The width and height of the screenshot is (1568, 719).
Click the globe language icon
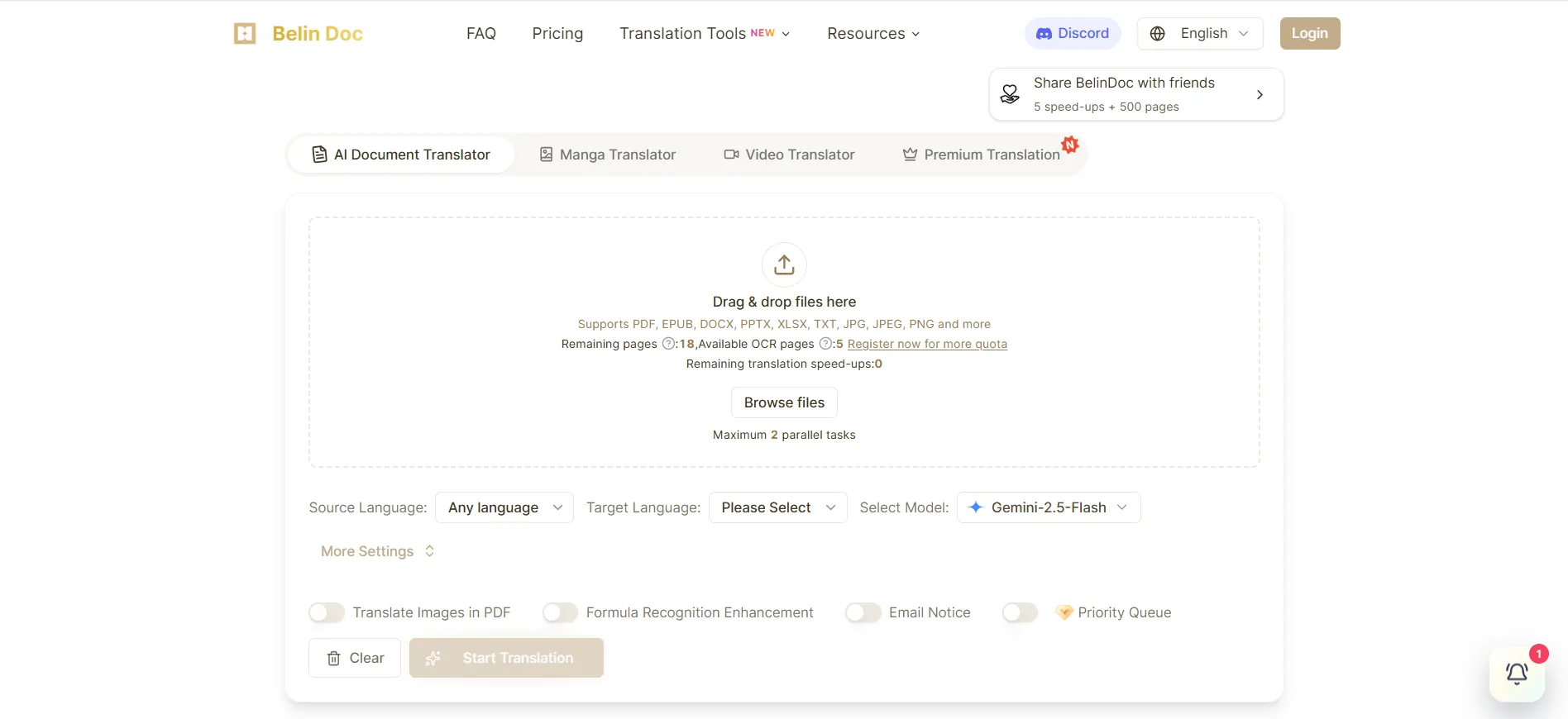tap(1158, 33)
